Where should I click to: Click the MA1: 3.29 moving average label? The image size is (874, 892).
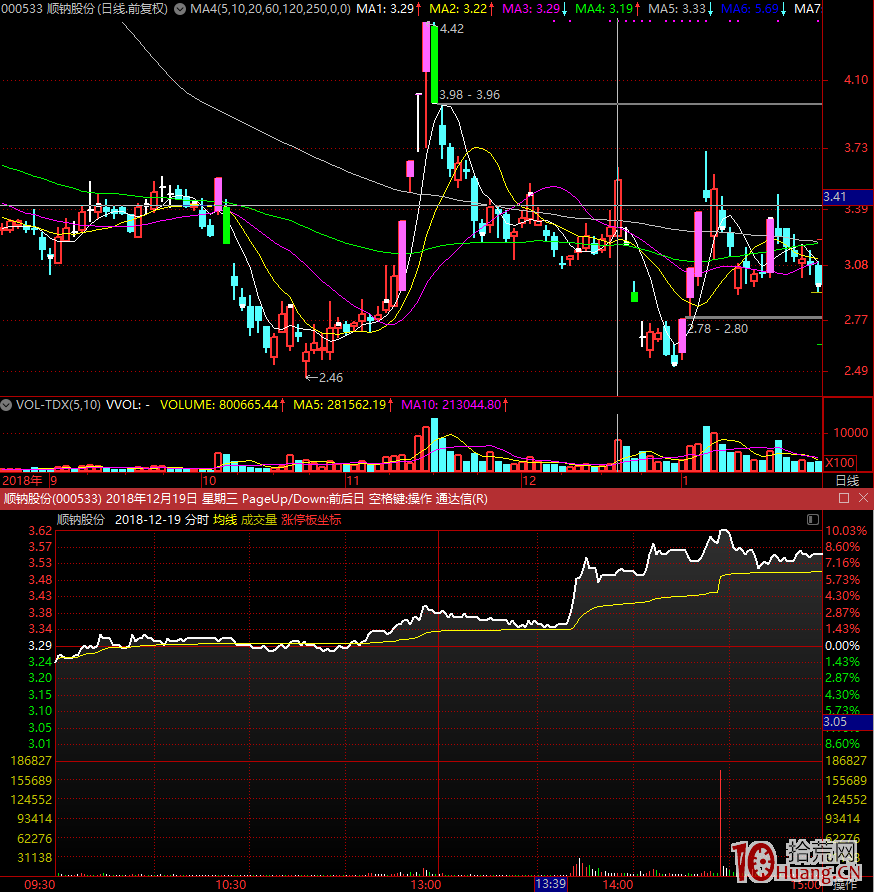pyautogui.click(x=386, y=9)
